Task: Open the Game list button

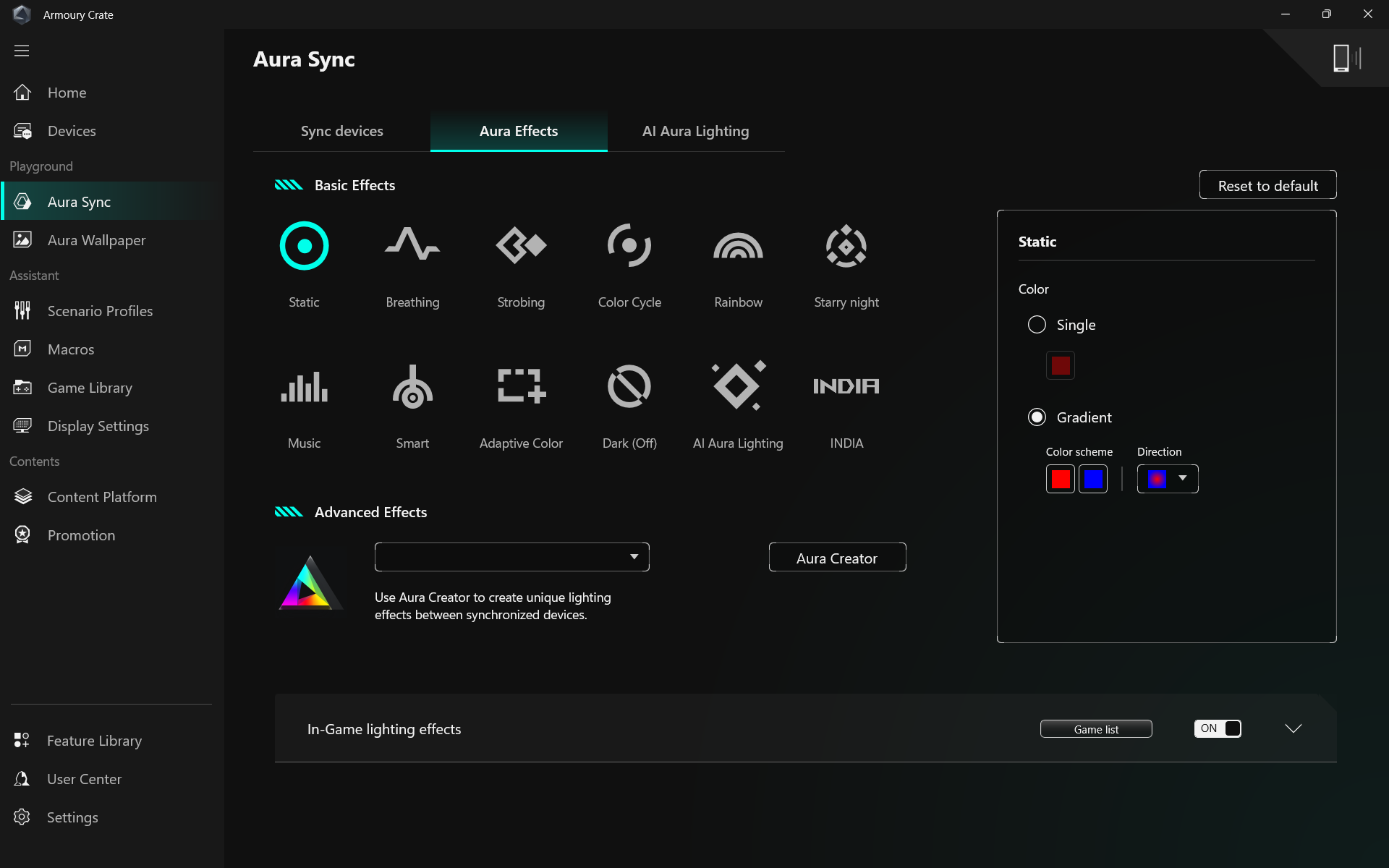Action: click(1096, 729)
